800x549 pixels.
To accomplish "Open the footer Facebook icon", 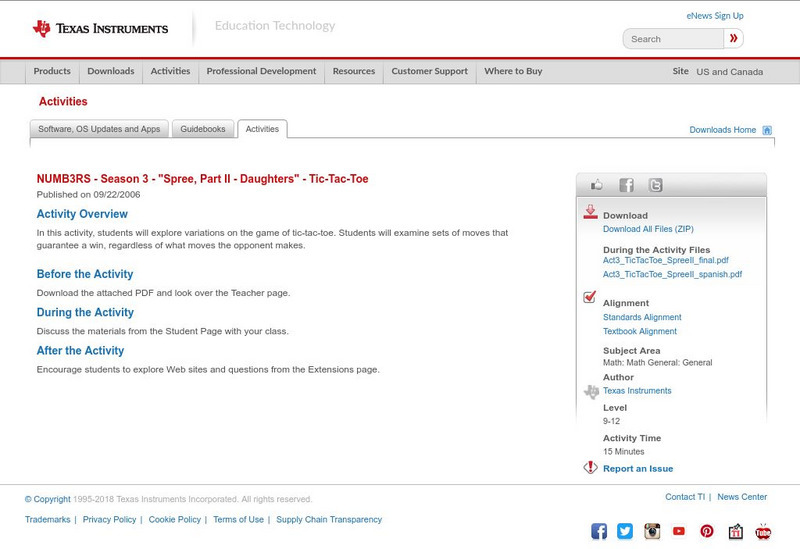I will (x=599, y=531).
